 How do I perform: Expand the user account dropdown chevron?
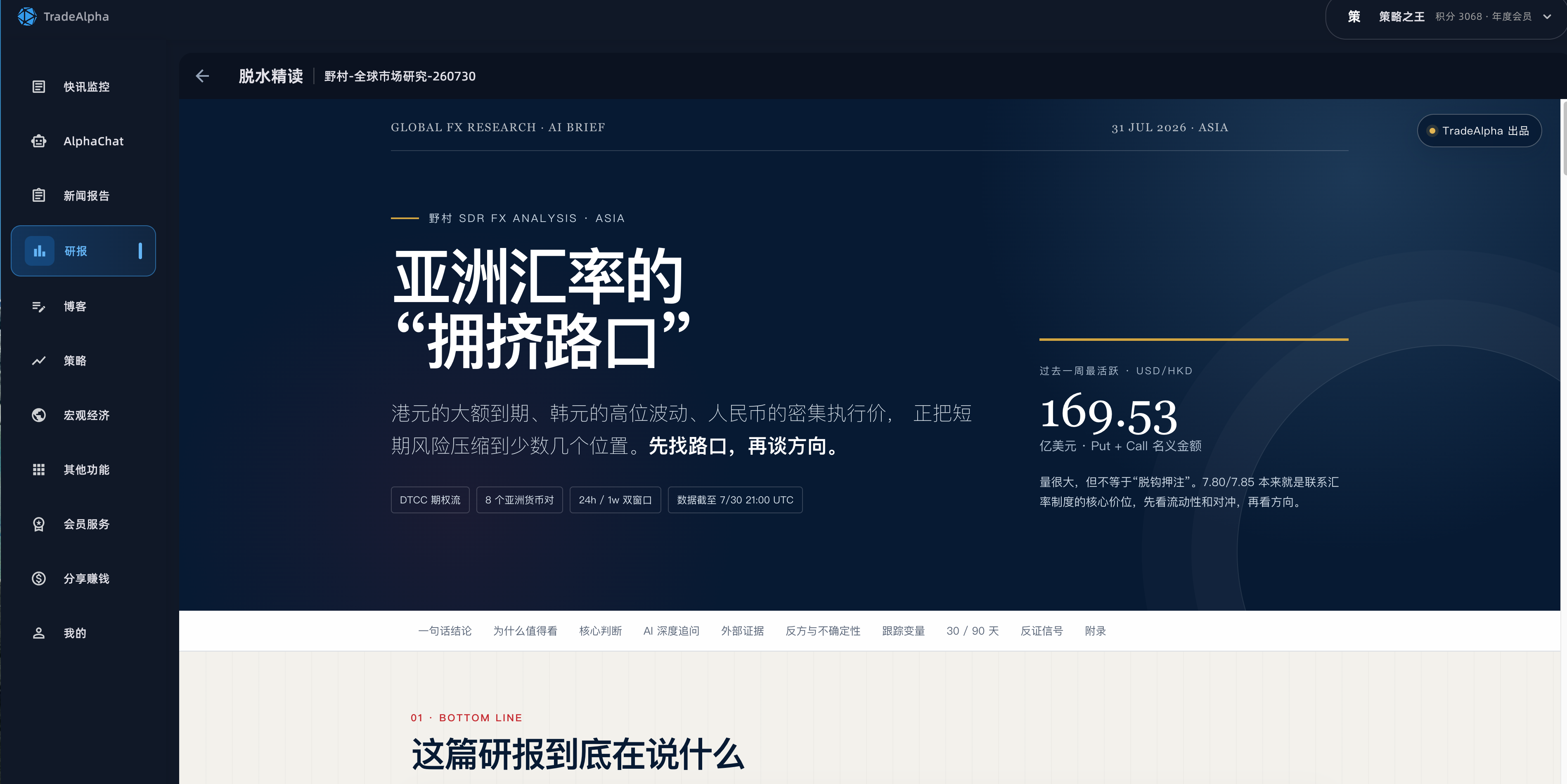[x=1547, y=17]
